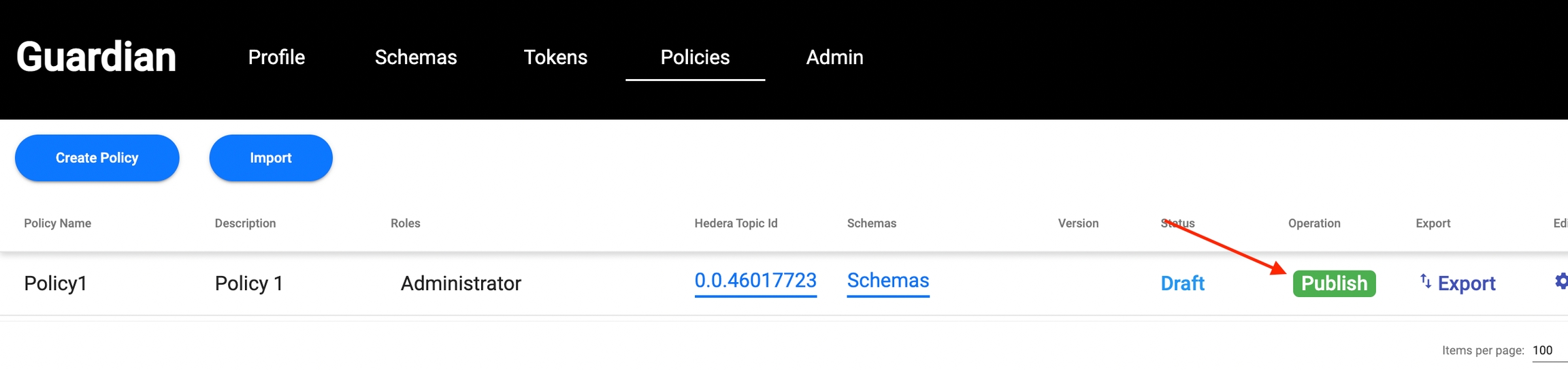Select the Policies tab
The height and width of the screenshot is (370, 1568).
click(695, 57)
